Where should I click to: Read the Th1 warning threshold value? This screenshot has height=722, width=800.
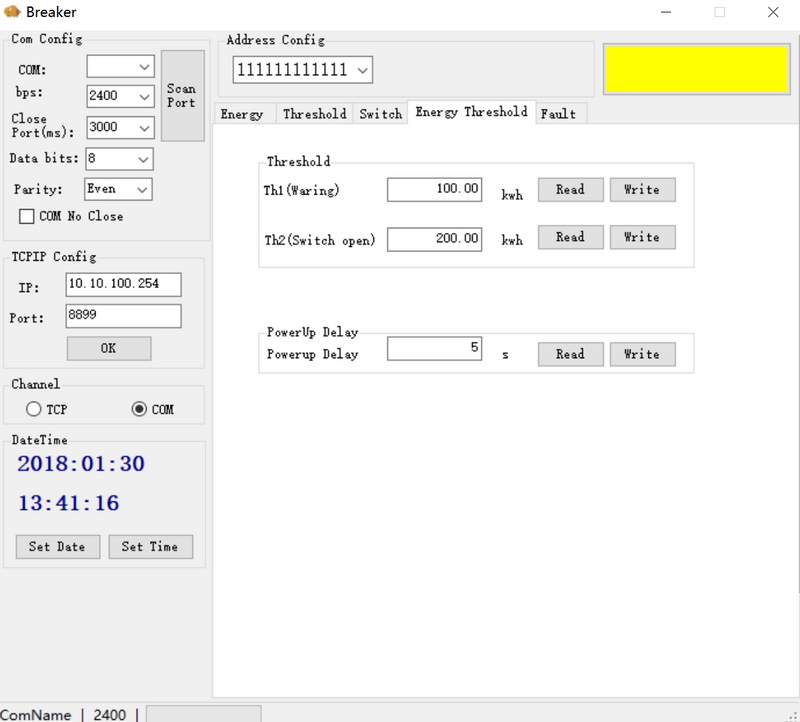pos(570,190)
